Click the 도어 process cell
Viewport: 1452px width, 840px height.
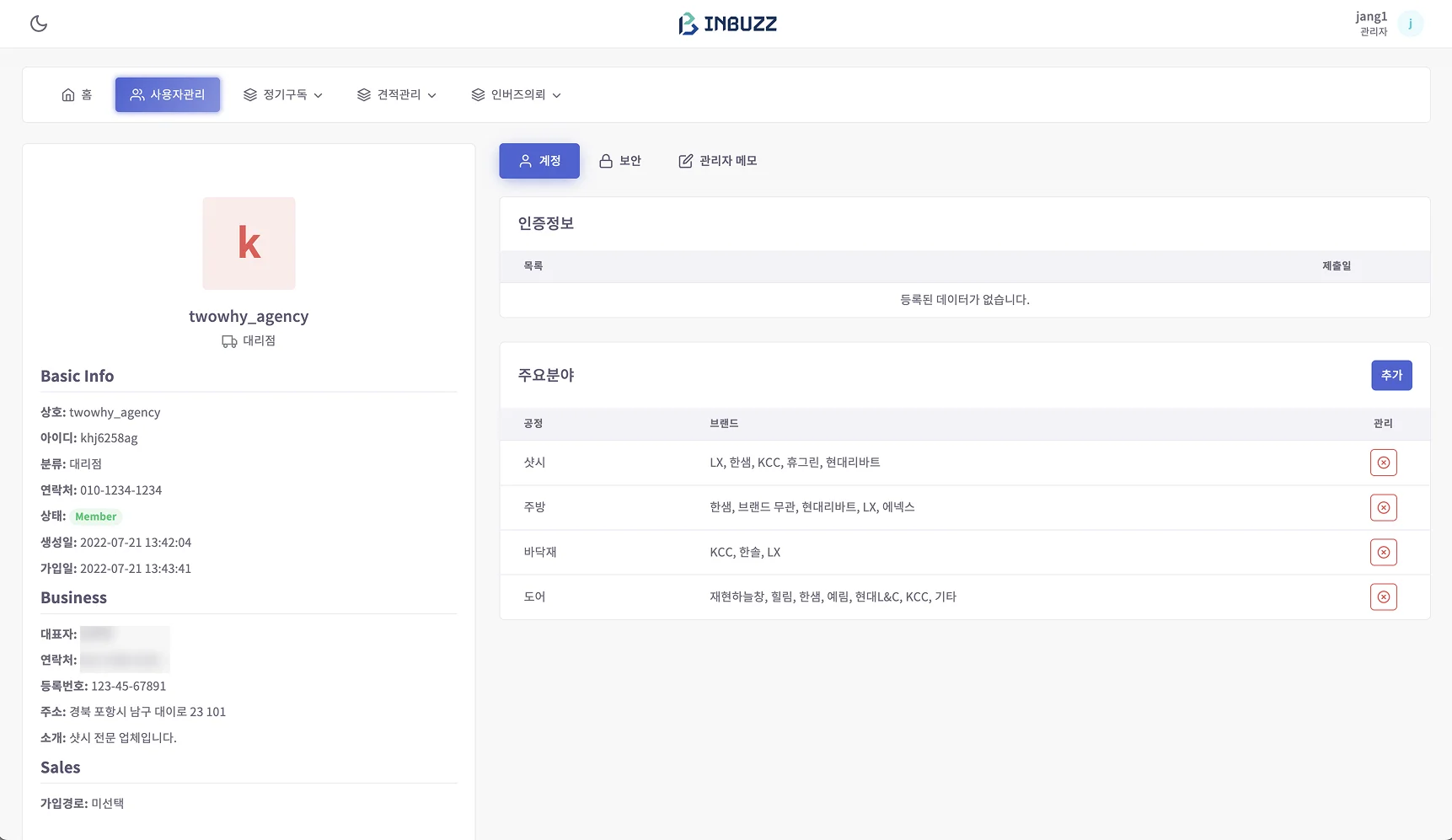click(535, 597)
